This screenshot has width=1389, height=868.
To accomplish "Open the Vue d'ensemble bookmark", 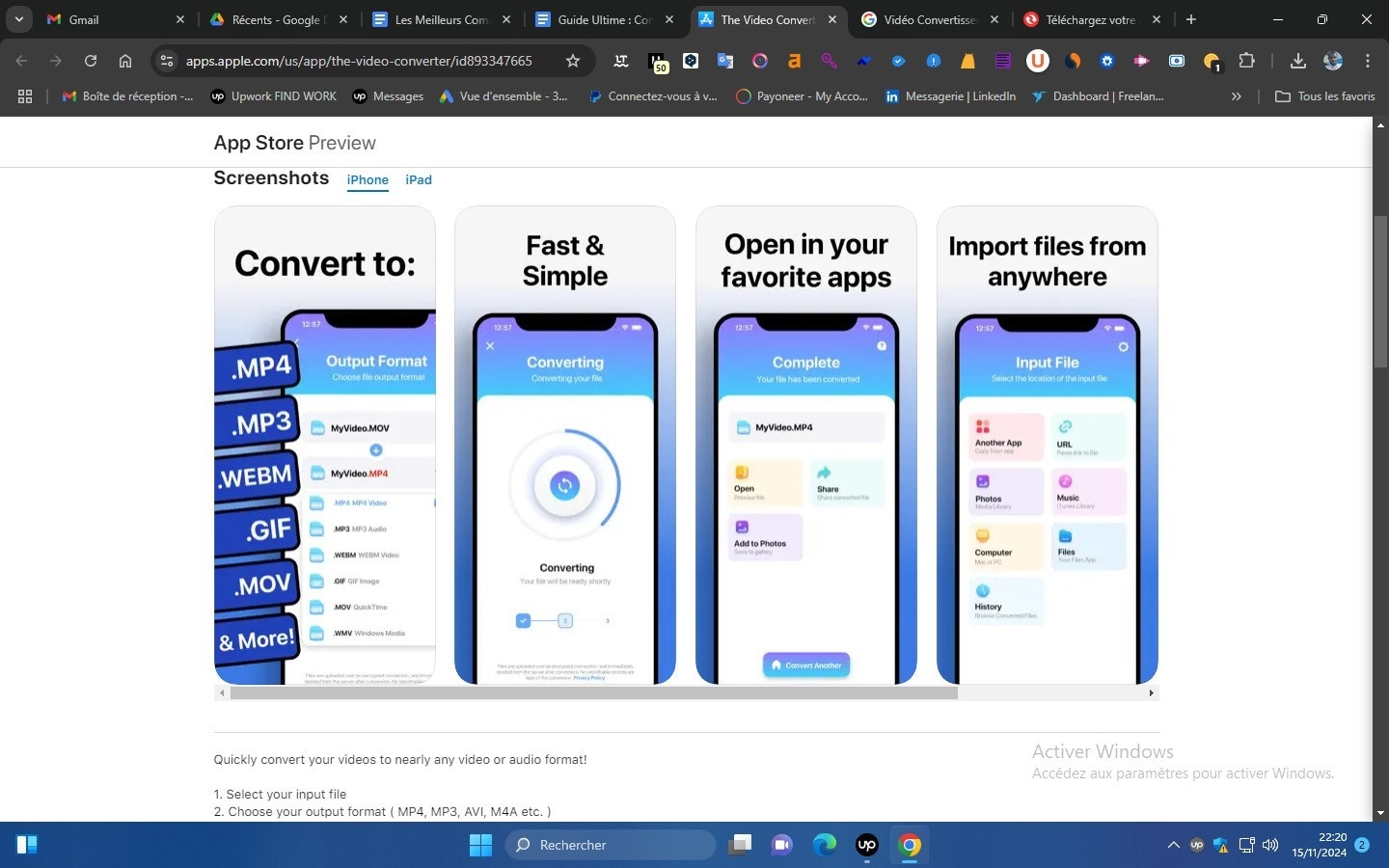I will pos(504,96).
